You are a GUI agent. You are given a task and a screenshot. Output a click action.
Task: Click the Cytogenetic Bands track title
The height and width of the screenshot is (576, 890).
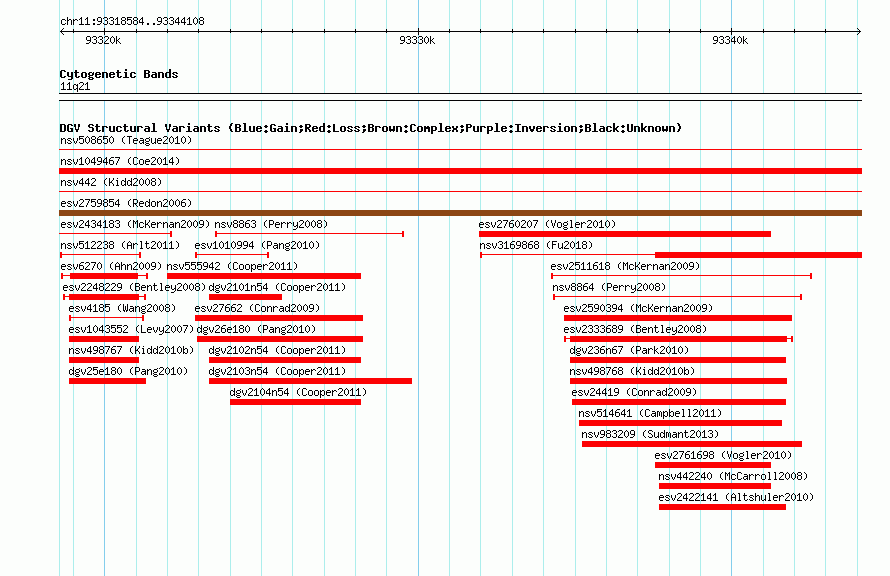tap(119, 74)
